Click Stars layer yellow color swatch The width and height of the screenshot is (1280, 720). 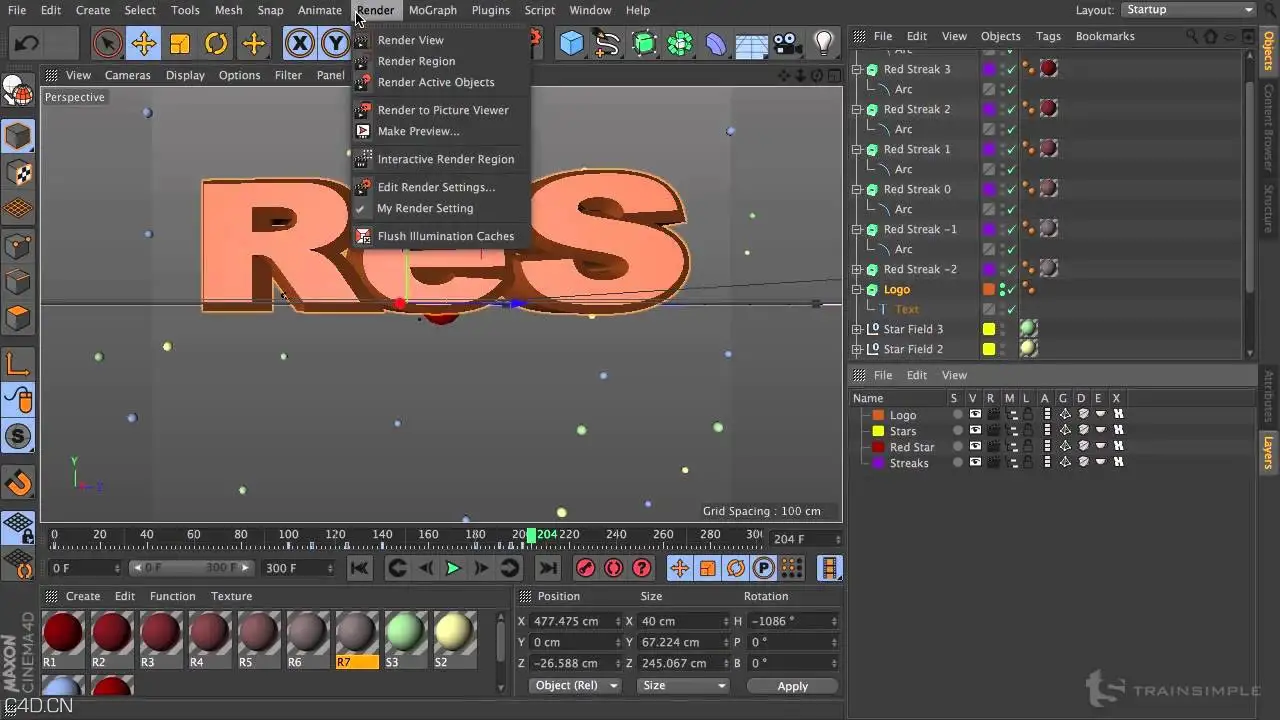click(x=878, y=431)
